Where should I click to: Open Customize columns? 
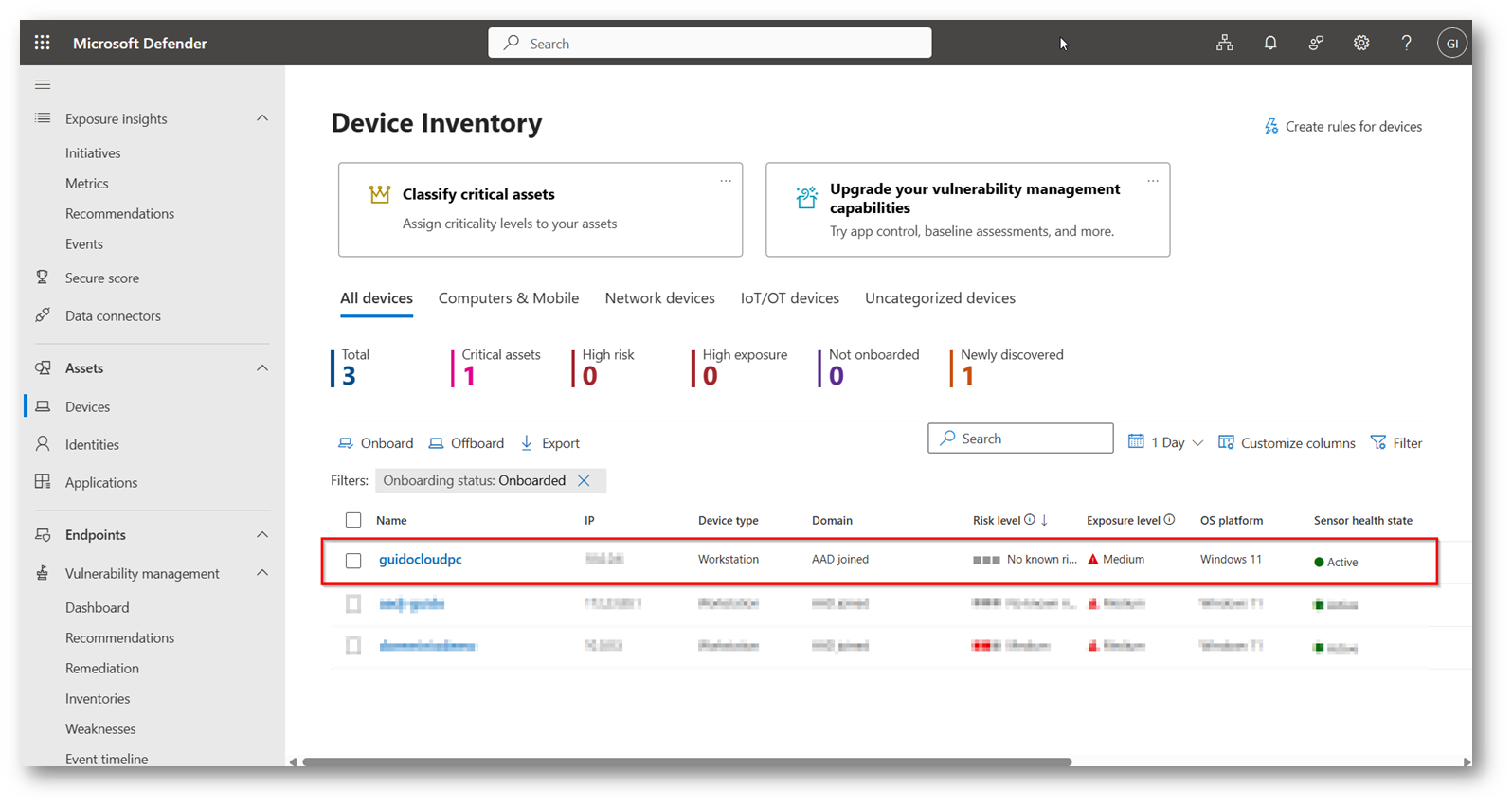[x=1287, y=442]
